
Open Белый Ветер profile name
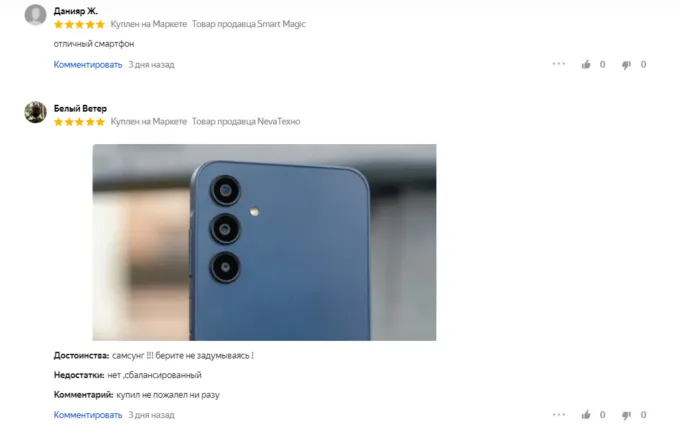click(80, 108)
